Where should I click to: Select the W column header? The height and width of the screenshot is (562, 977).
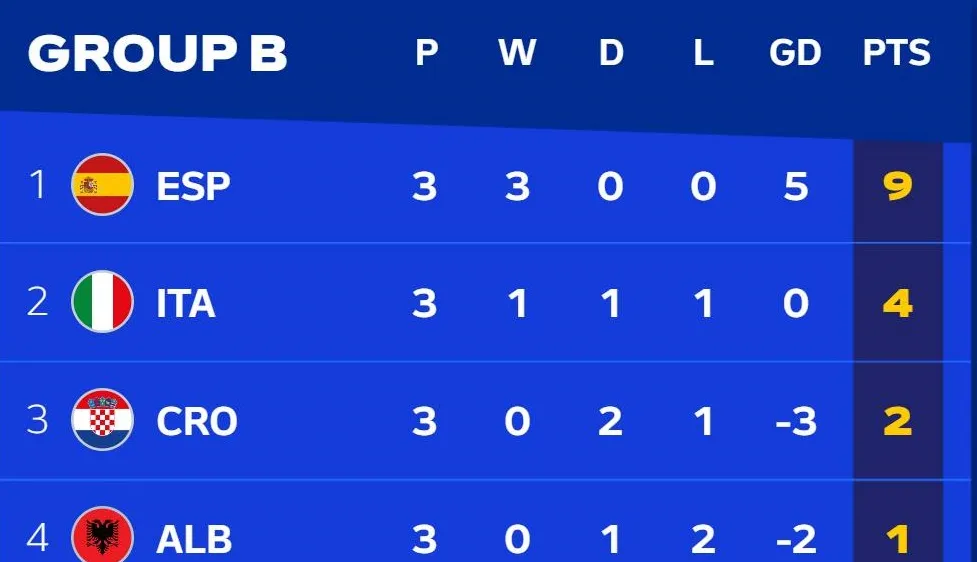(x=517, y=52)
